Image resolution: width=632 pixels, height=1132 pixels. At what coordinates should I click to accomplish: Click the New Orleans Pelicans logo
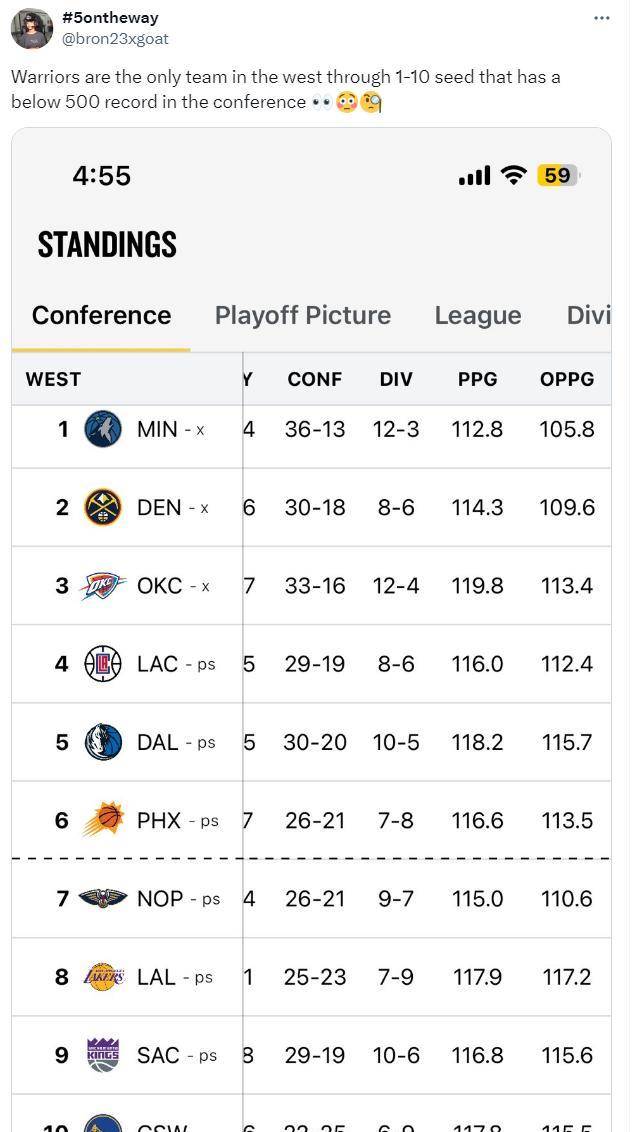[103, 898]
